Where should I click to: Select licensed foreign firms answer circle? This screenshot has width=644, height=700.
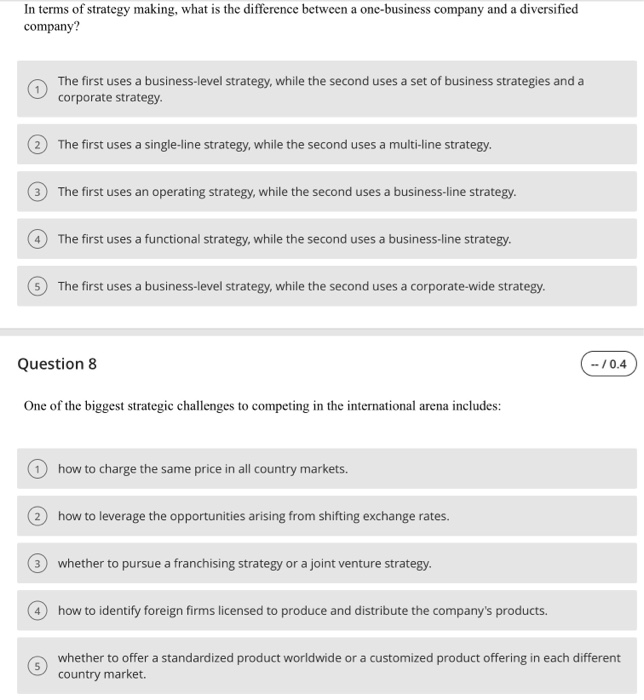(37, 611)
